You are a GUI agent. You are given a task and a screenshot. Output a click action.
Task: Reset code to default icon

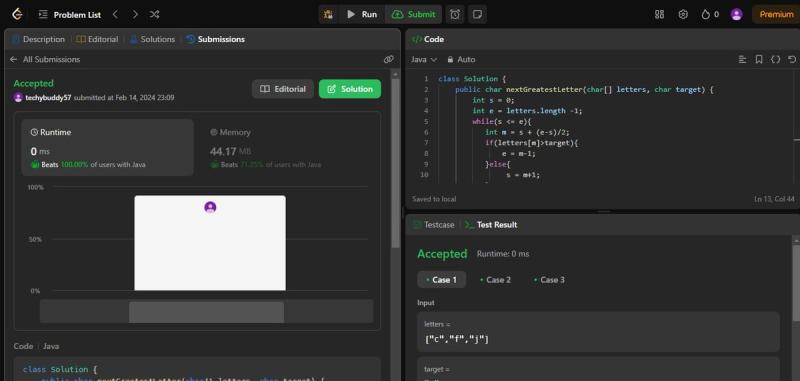point(792,59)
